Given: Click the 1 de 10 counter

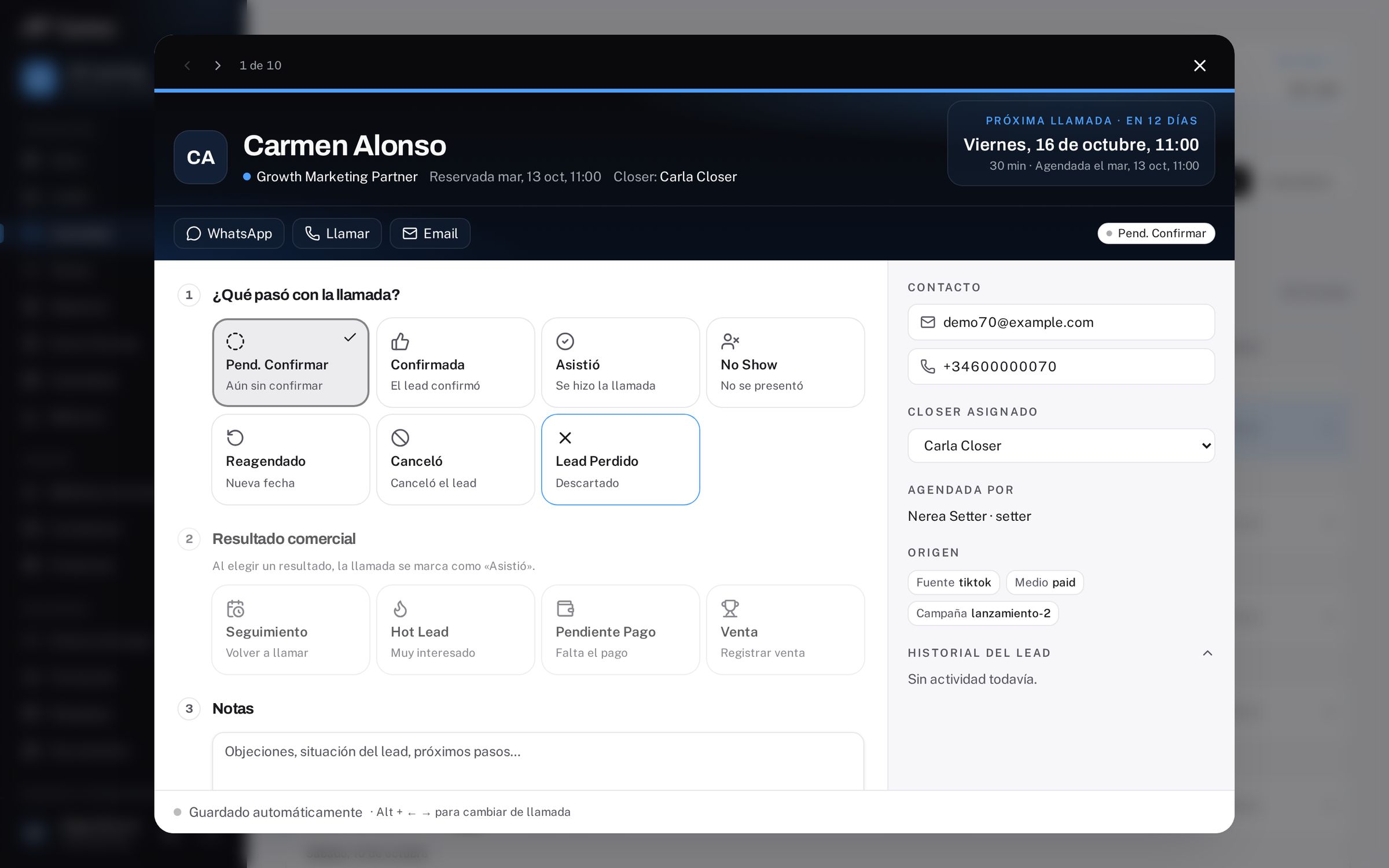Looking at the screenshot, I should [x=260, y=65].
